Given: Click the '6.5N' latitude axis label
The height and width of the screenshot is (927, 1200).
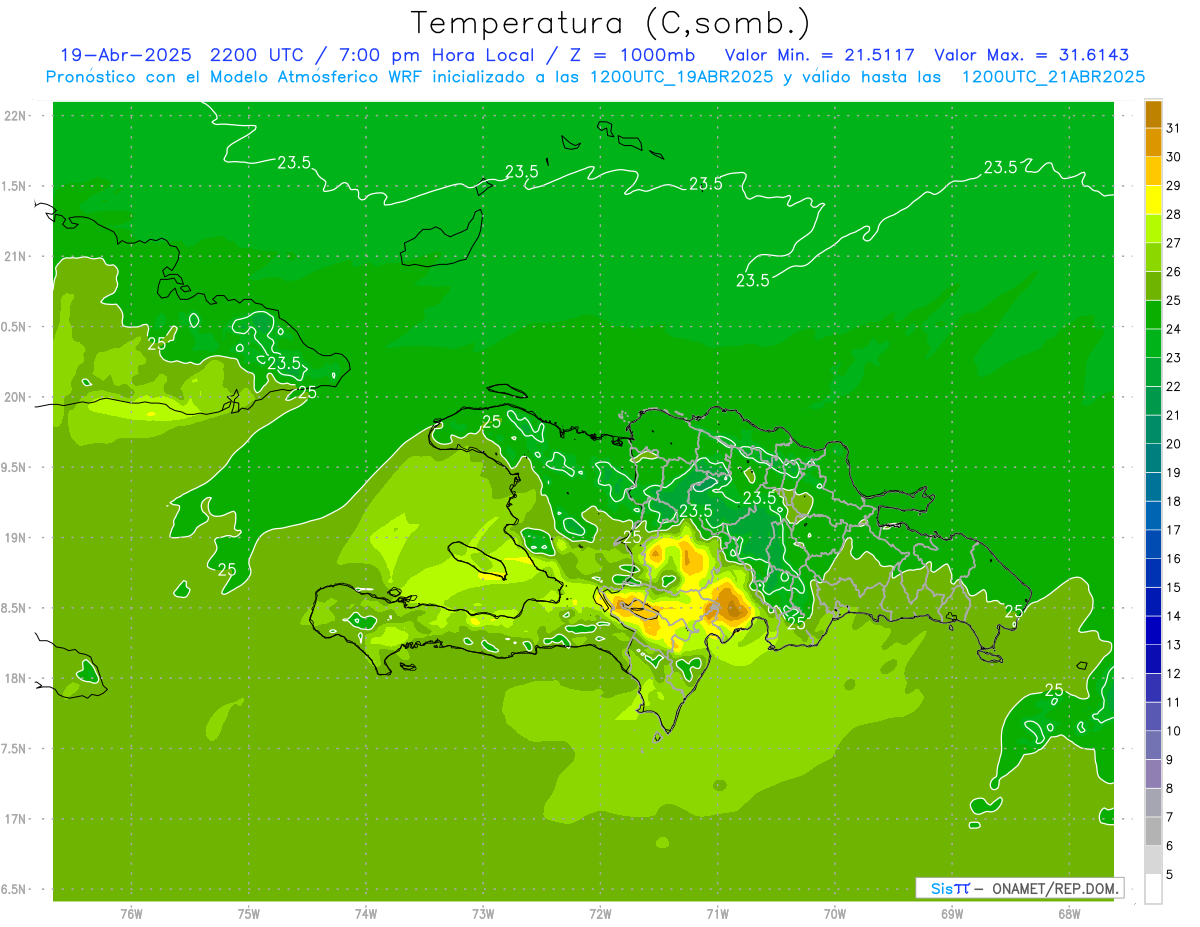Looking at the screenshot, I should (x=15, y=890).
